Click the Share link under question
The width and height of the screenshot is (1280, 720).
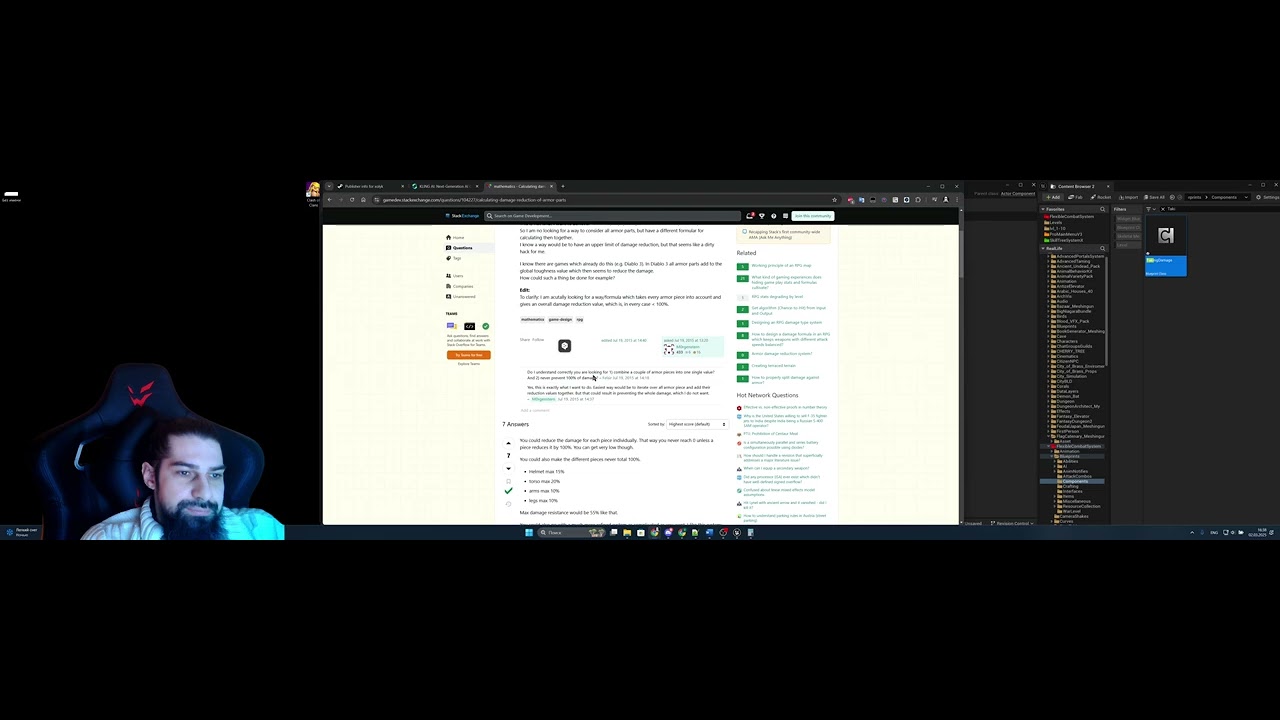tap(525, 340)
